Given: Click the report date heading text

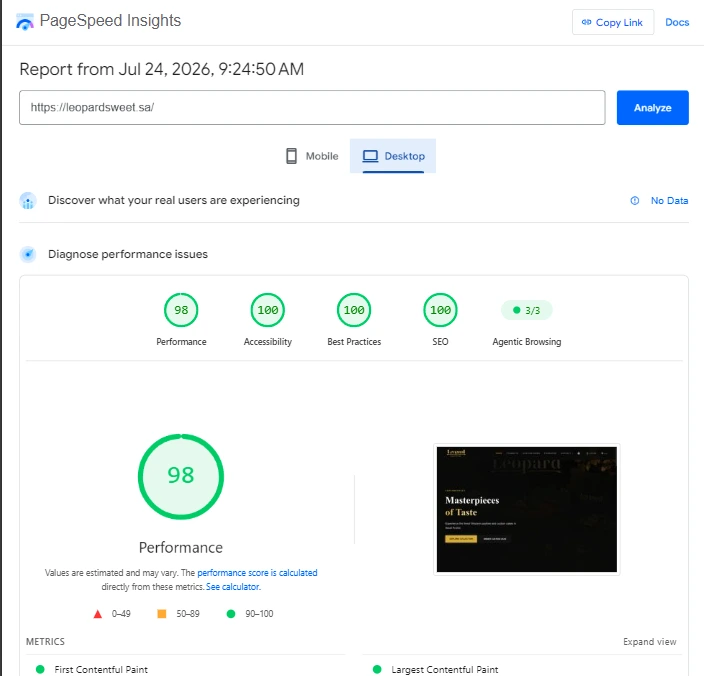Looking at the screenshot, I should pyautogui.click(x=162, y=69).
